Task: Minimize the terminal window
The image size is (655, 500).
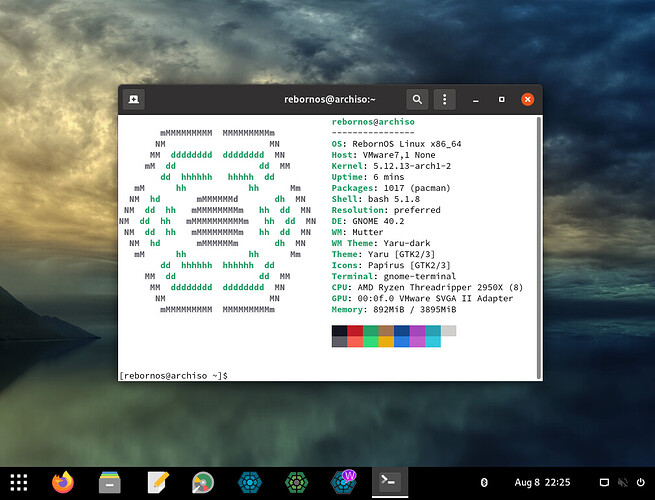Action: click(x=477, y=99)
